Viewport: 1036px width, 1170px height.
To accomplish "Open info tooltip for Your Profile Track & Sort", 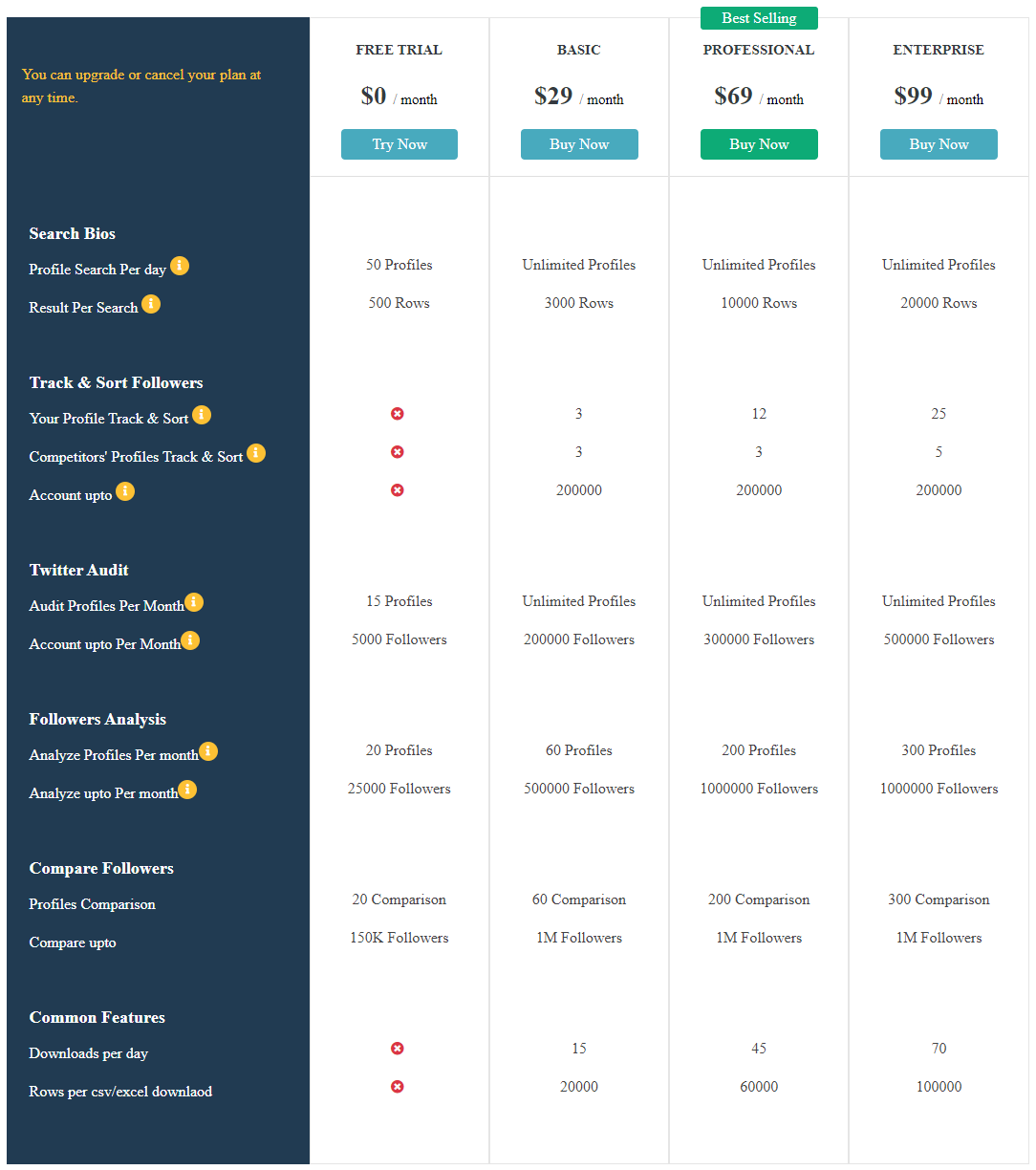I will (202, 415).
